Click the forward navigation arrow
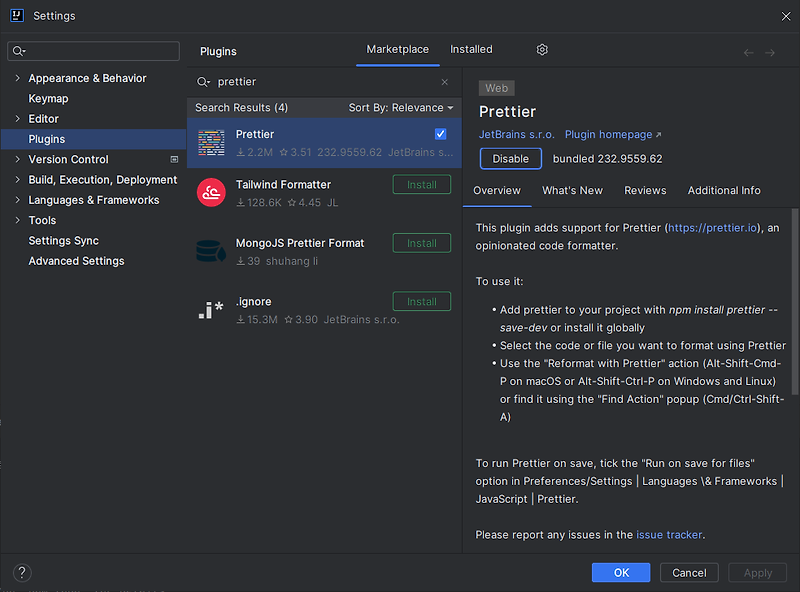The width and height of the screenshot is (800, 592). click(769, 50)
